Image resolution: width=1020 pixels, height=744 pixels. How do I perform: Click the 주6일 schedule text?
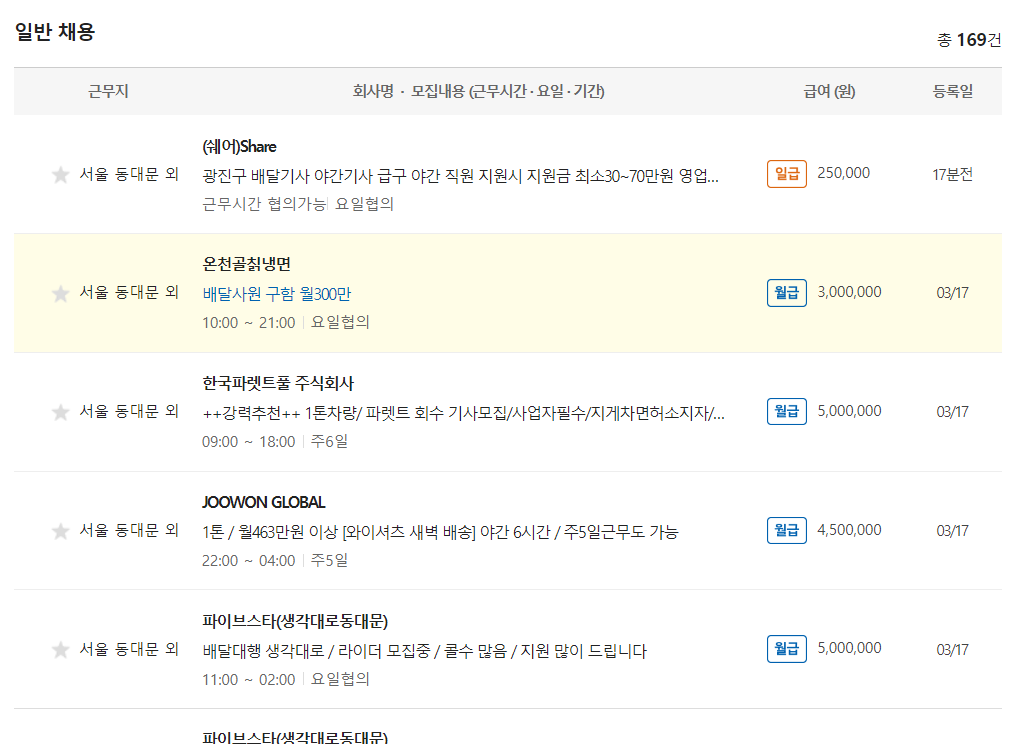329,442
